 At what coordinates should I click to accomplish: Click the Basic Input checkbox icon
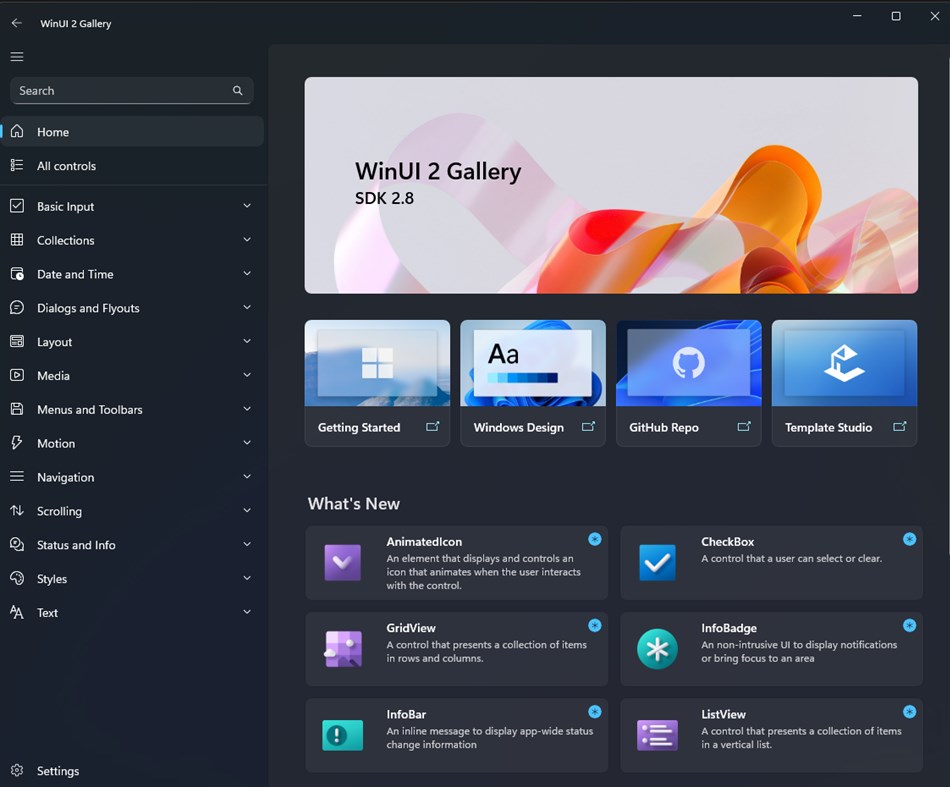pyautogui.click(x=17, y=206)
